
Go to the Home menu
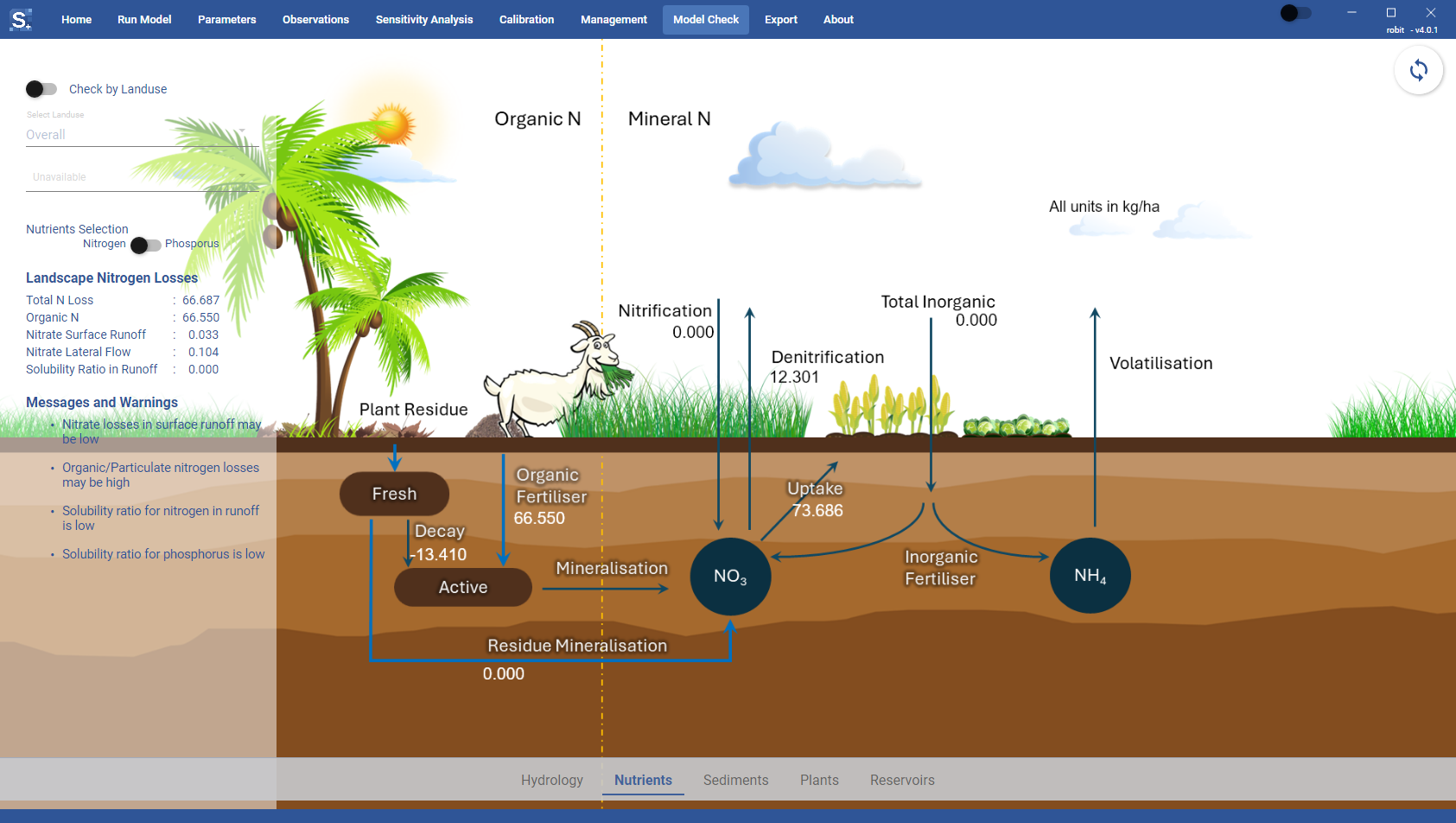pyautogui.click(x=76, y=19)
